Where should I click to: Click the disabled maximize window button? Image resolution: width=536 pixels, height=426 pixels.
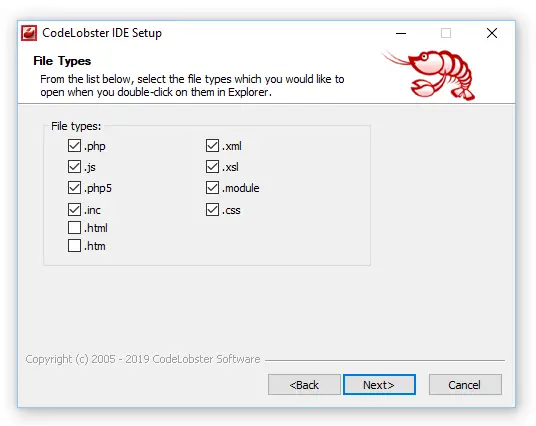446,33
